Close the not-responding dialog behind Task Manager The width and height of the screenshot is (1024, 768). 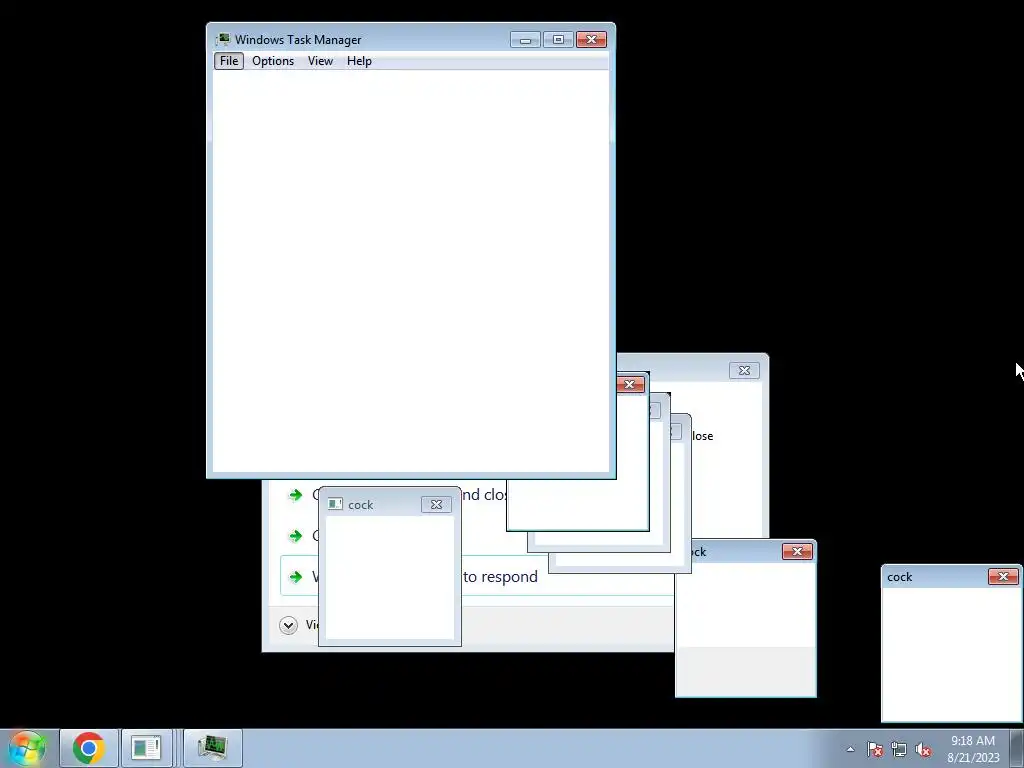(x=744, y=370)
